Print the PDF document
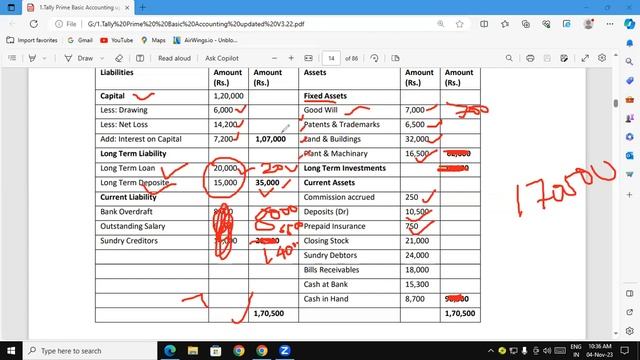 (530, 58)
